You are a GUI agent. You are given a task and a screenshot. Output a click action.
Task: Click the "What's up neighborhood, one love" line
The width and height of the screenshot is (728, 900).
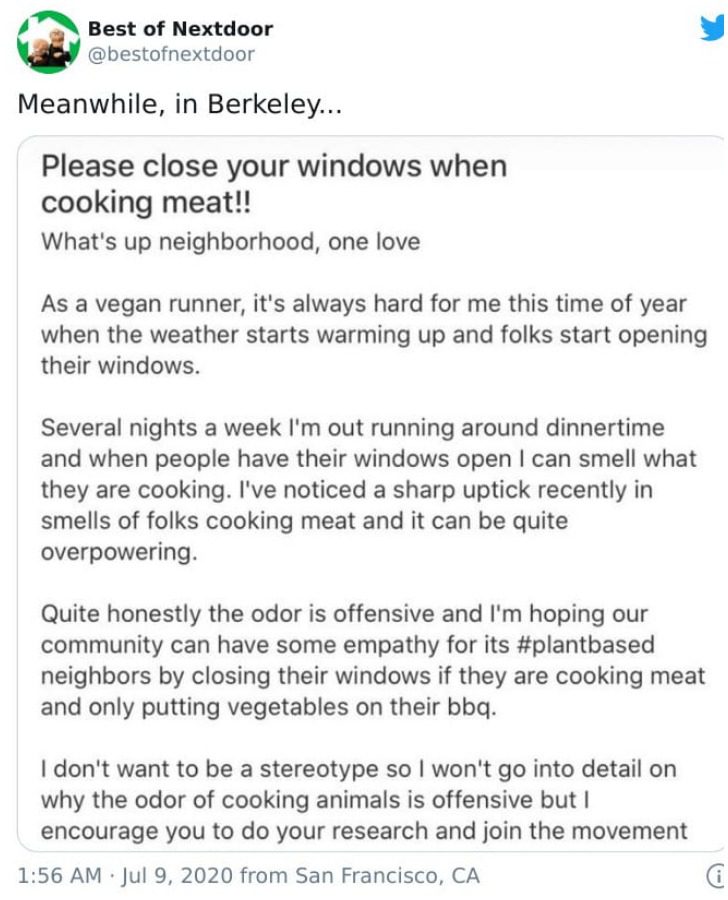coord(230,242)
